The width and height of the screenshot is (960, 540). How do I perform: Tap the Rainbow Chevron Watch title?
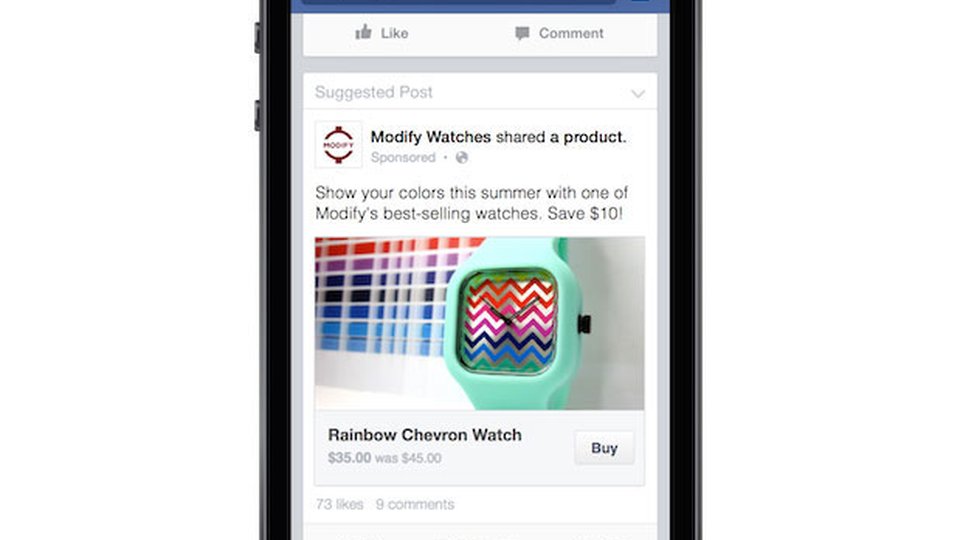(425, 435)
